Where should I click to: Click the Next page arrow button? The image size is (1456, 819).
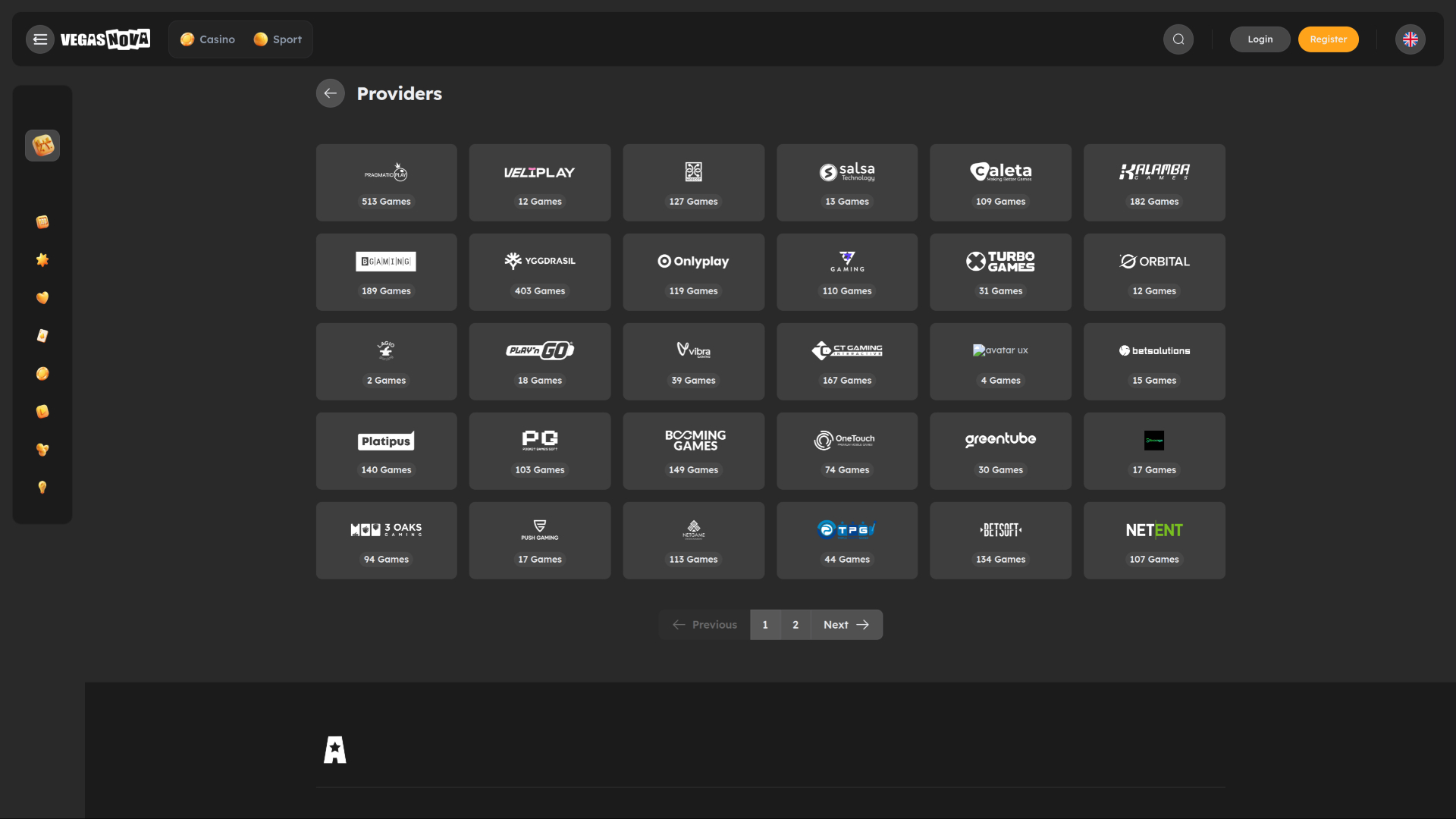846,625
